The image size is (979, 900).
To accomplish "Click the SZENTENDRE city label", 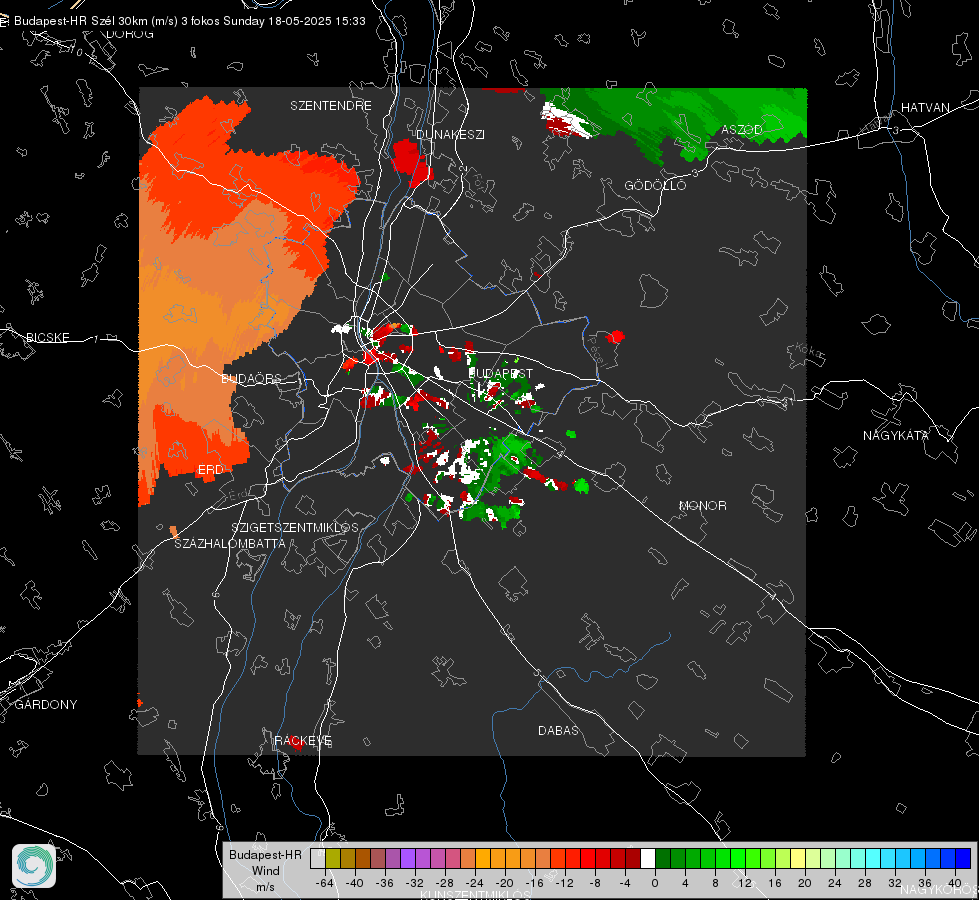I will (331, 106).
